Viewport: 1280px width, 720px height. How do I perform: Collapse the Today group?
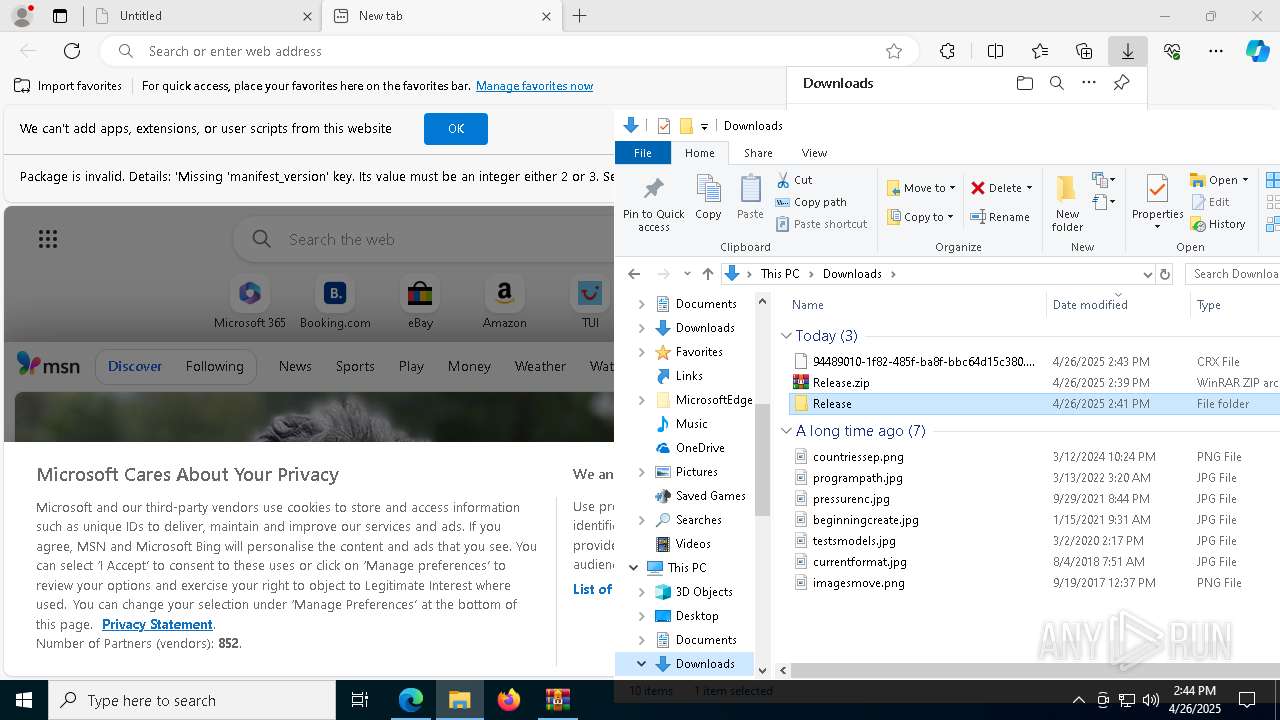pyautogui.click(x=786, y=336)
